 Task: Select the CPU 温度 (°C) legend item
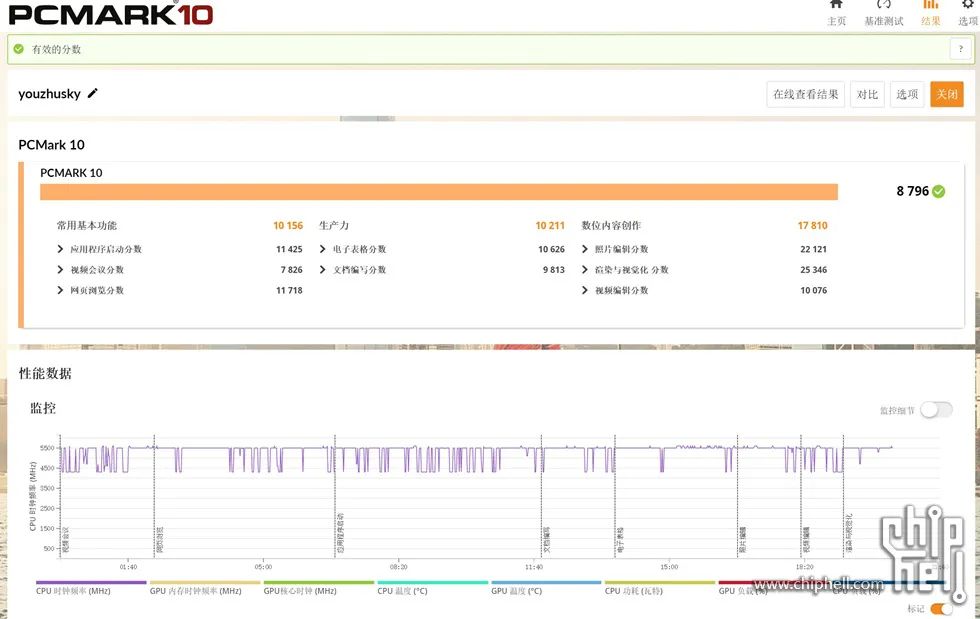[432, 588]
